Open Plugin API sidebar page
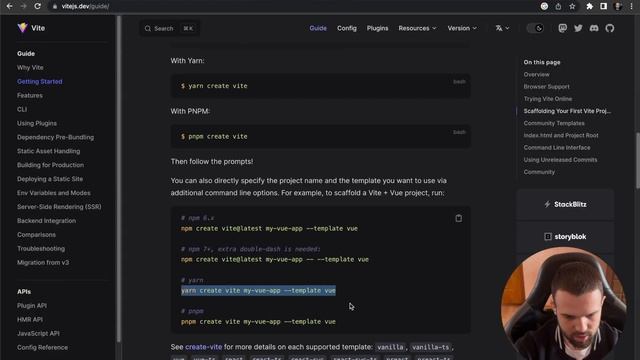 32,305
